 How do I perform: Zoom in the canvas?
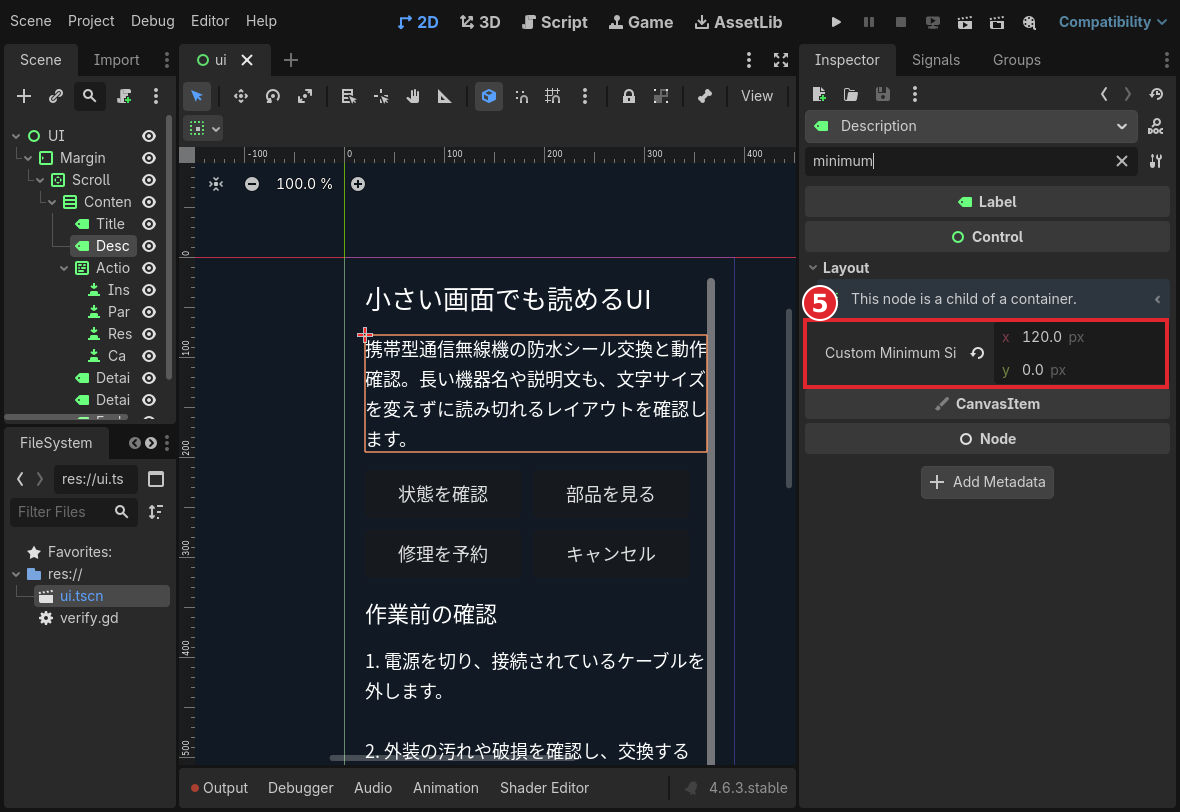click(358, 184)
